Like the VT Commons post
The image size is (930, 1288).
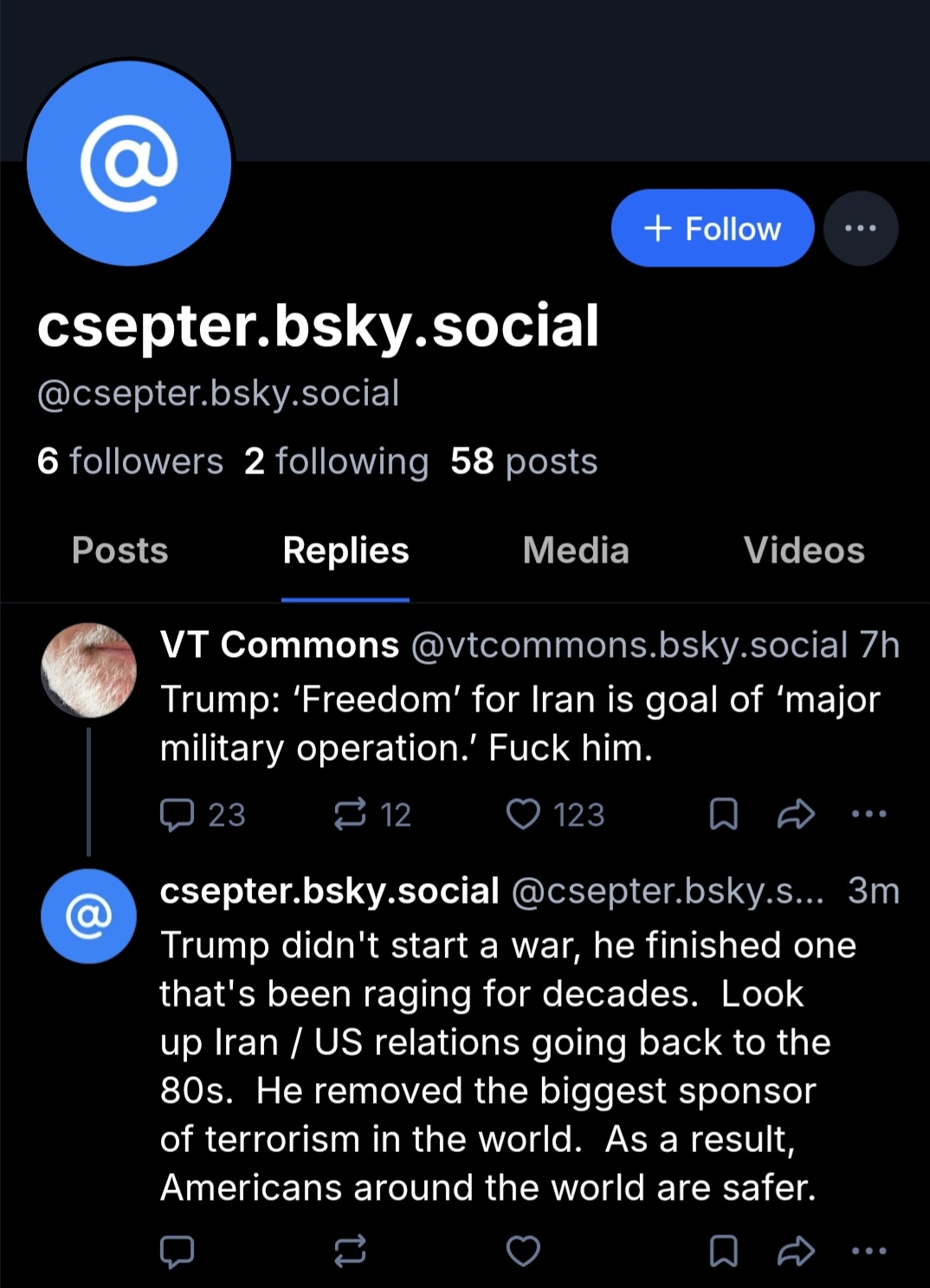tap(523, 815)
